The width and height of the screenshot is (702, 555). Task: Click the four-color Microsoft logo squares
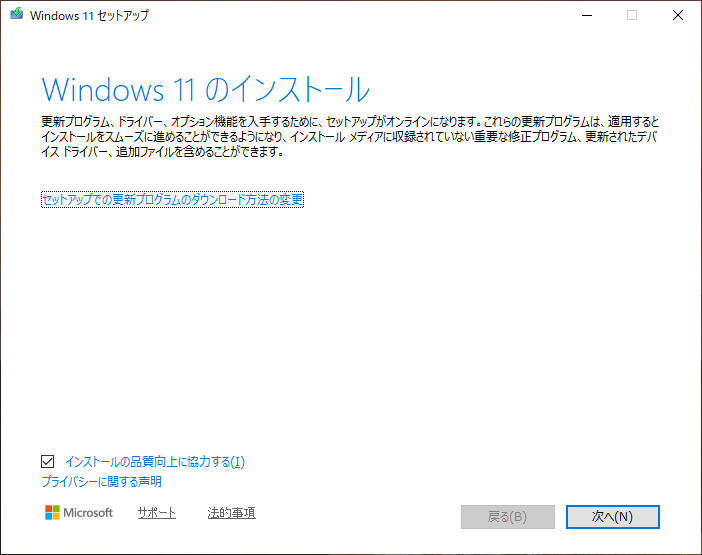tap(53, 513)
